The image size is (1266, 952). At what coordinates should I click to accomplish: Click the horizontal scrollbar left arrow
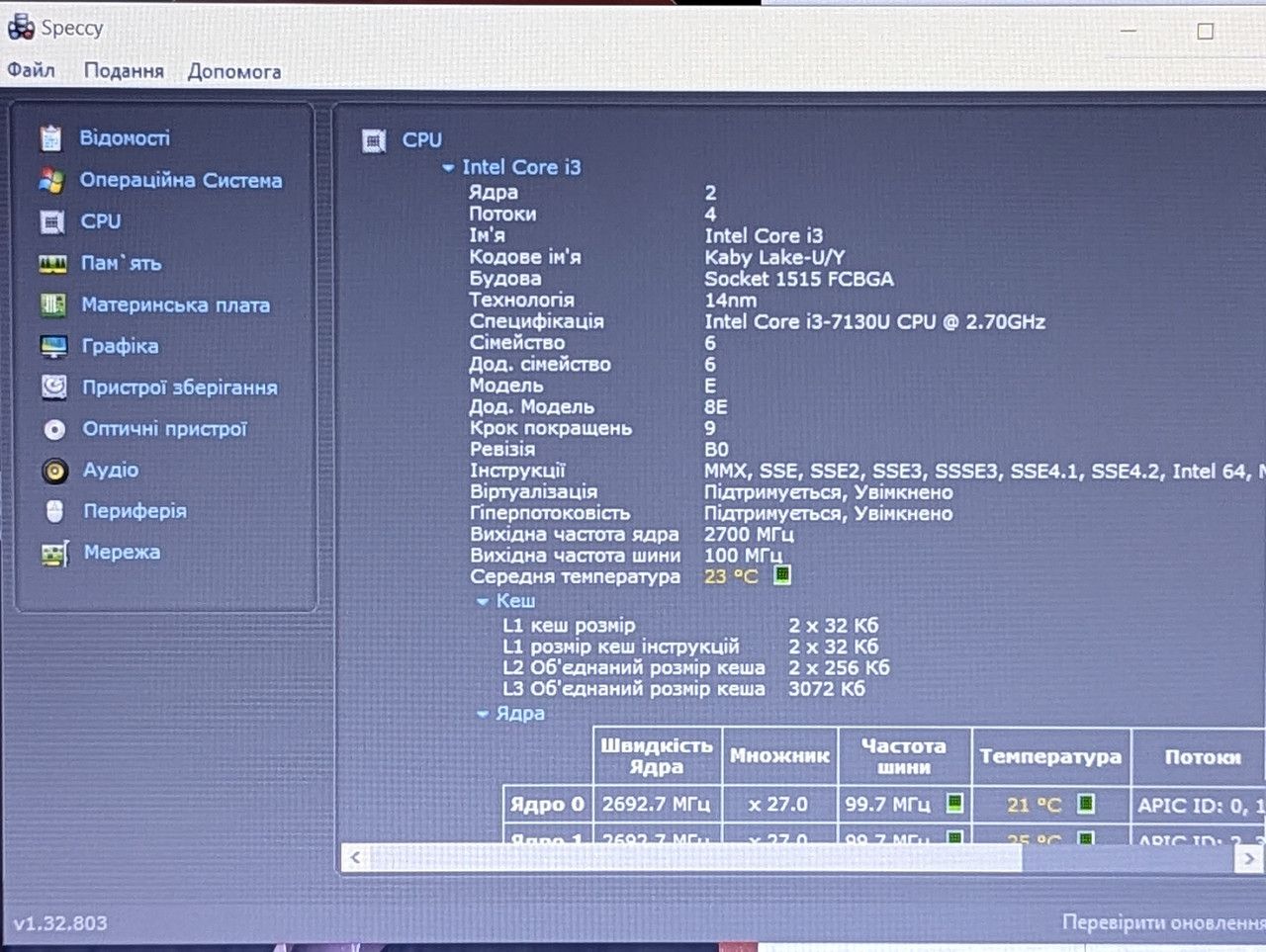[355, 858]
